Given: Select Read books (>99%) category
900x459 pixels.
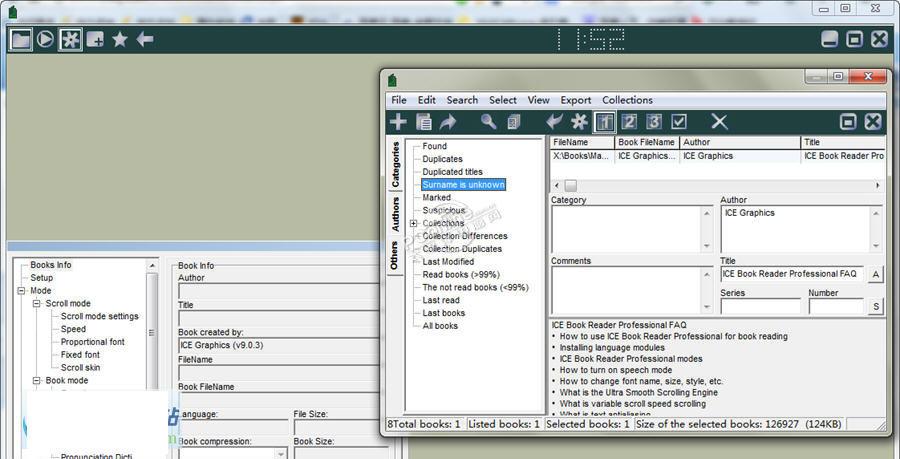Looking at the screenshot, I should point(461,274).
